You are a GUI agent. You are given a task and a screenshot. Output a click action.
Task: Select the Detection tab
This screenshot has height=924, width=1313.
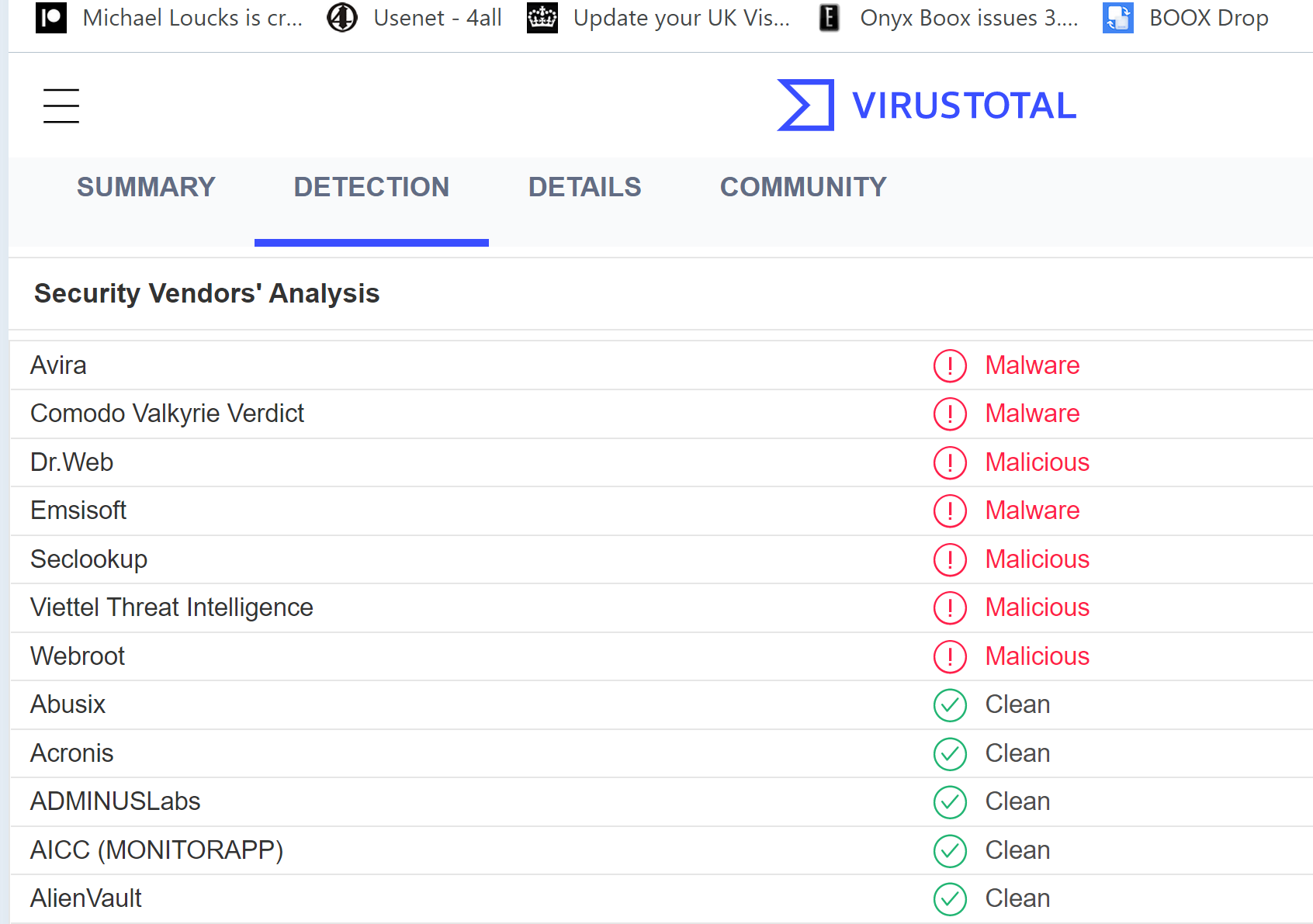(371, 187)
